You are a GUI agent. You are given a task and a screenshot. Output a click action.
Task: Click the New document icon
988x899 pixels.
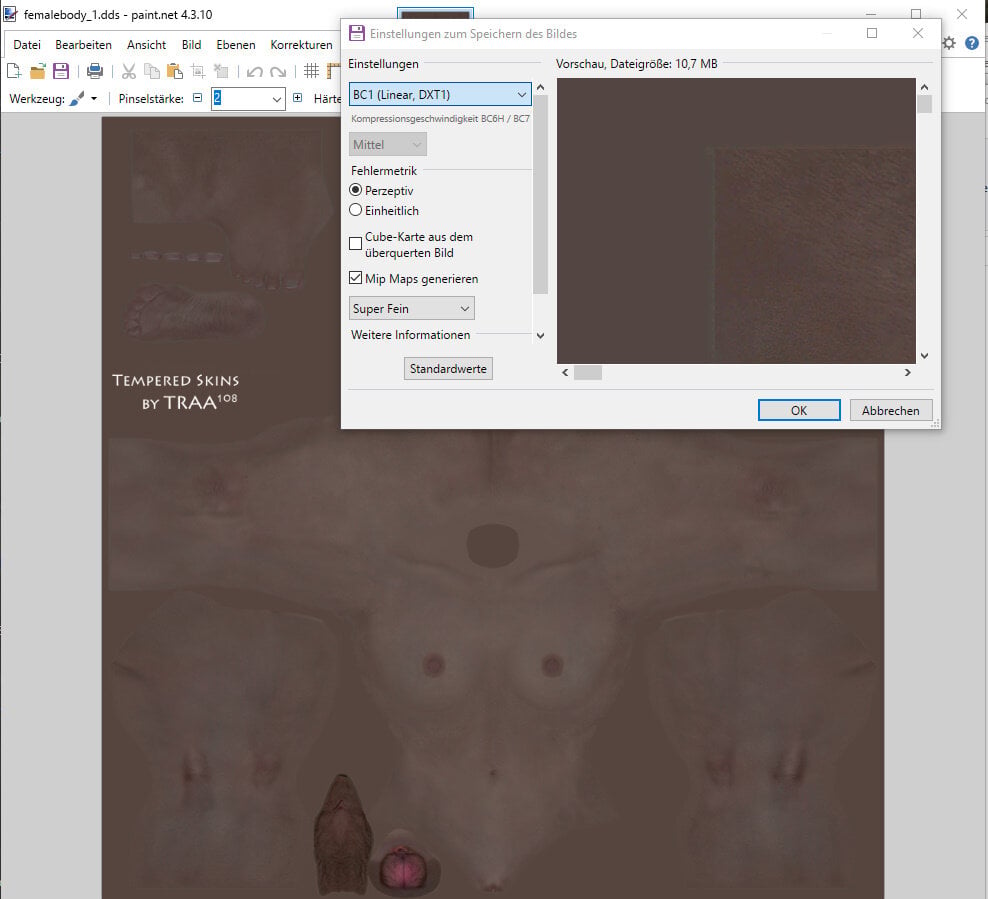point(14,71)
